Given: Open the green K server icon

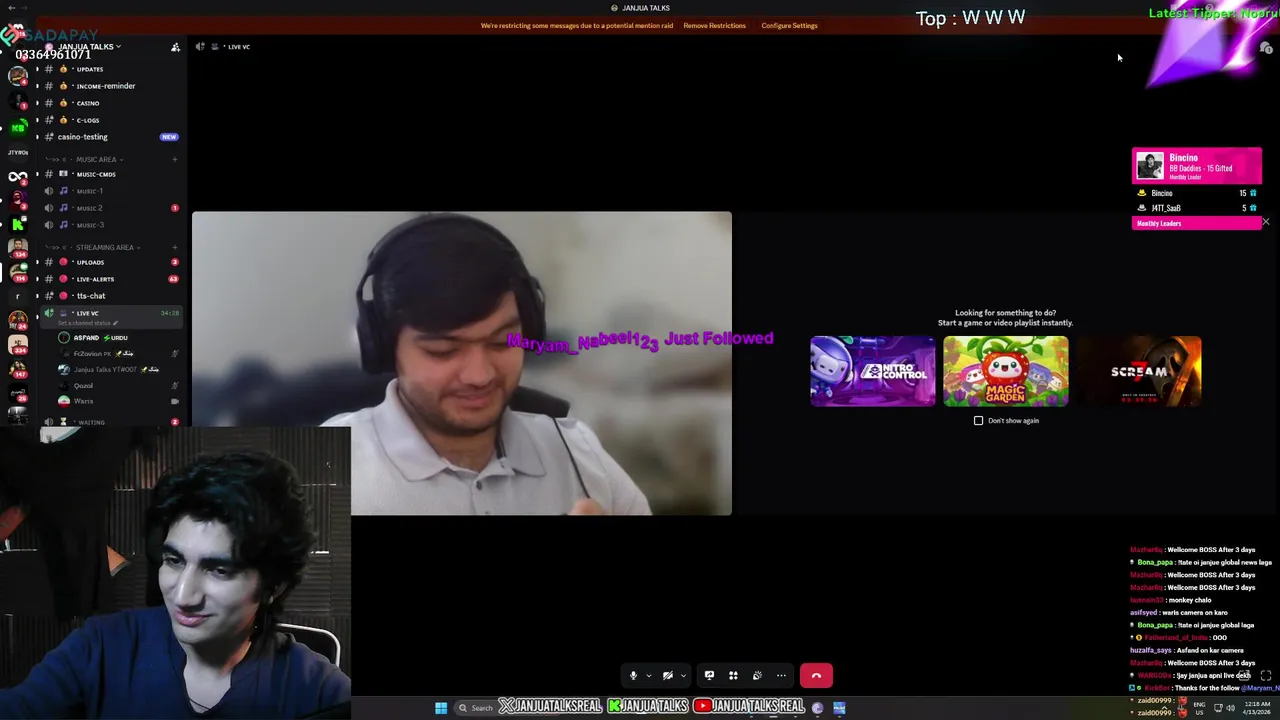Looking at the screenshot, I should coord(18,224).
